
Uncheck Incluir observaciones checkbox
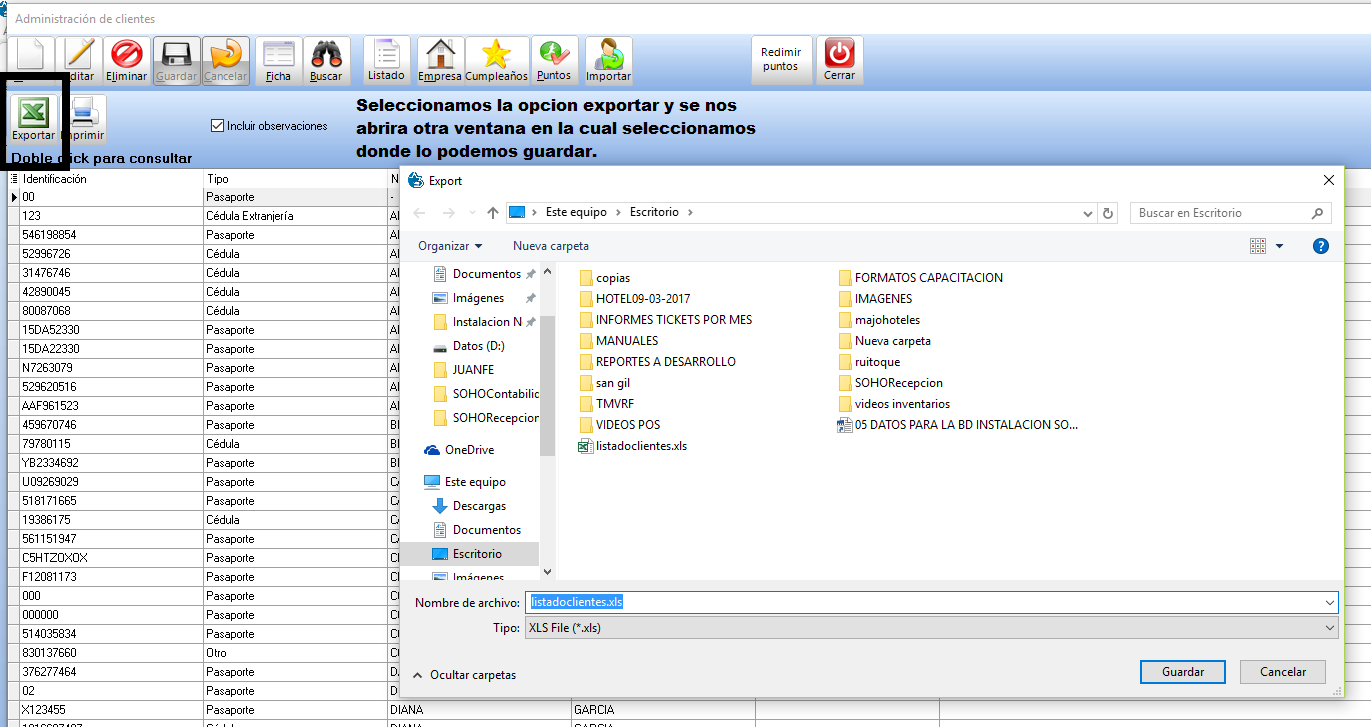tap(217, 126)
